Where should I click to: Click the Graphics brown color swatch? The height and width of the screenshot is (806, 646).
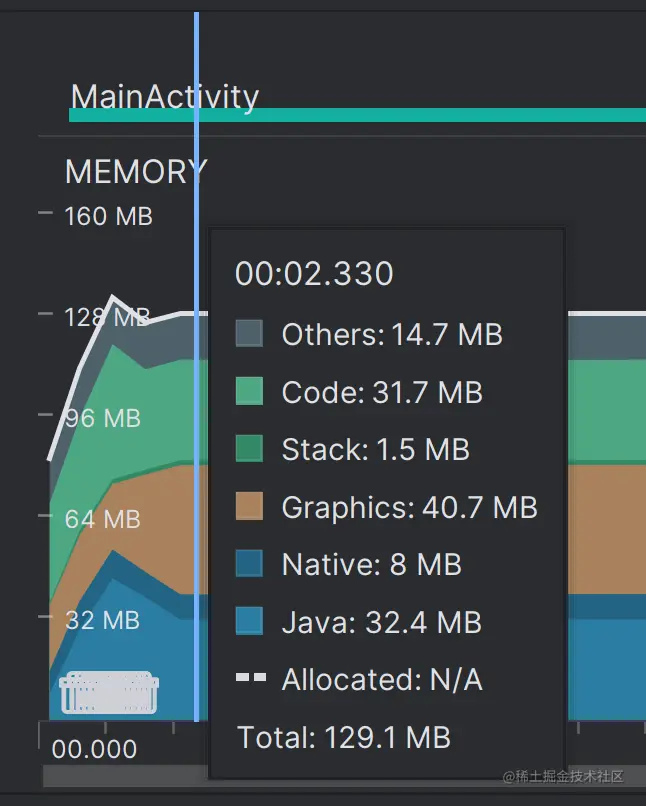(x=249, y=507)
